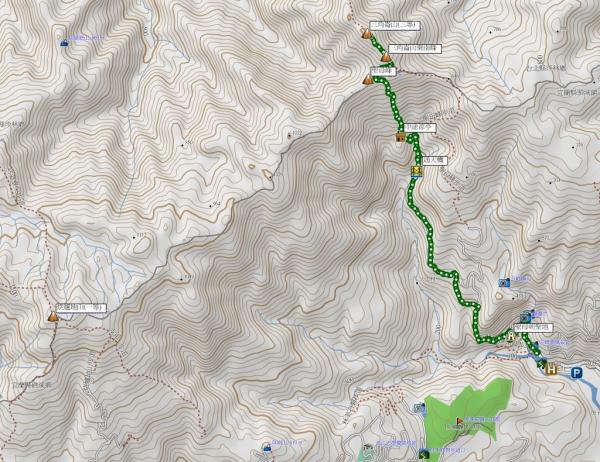Select the label box beside the hut icon

pos(420,127)
